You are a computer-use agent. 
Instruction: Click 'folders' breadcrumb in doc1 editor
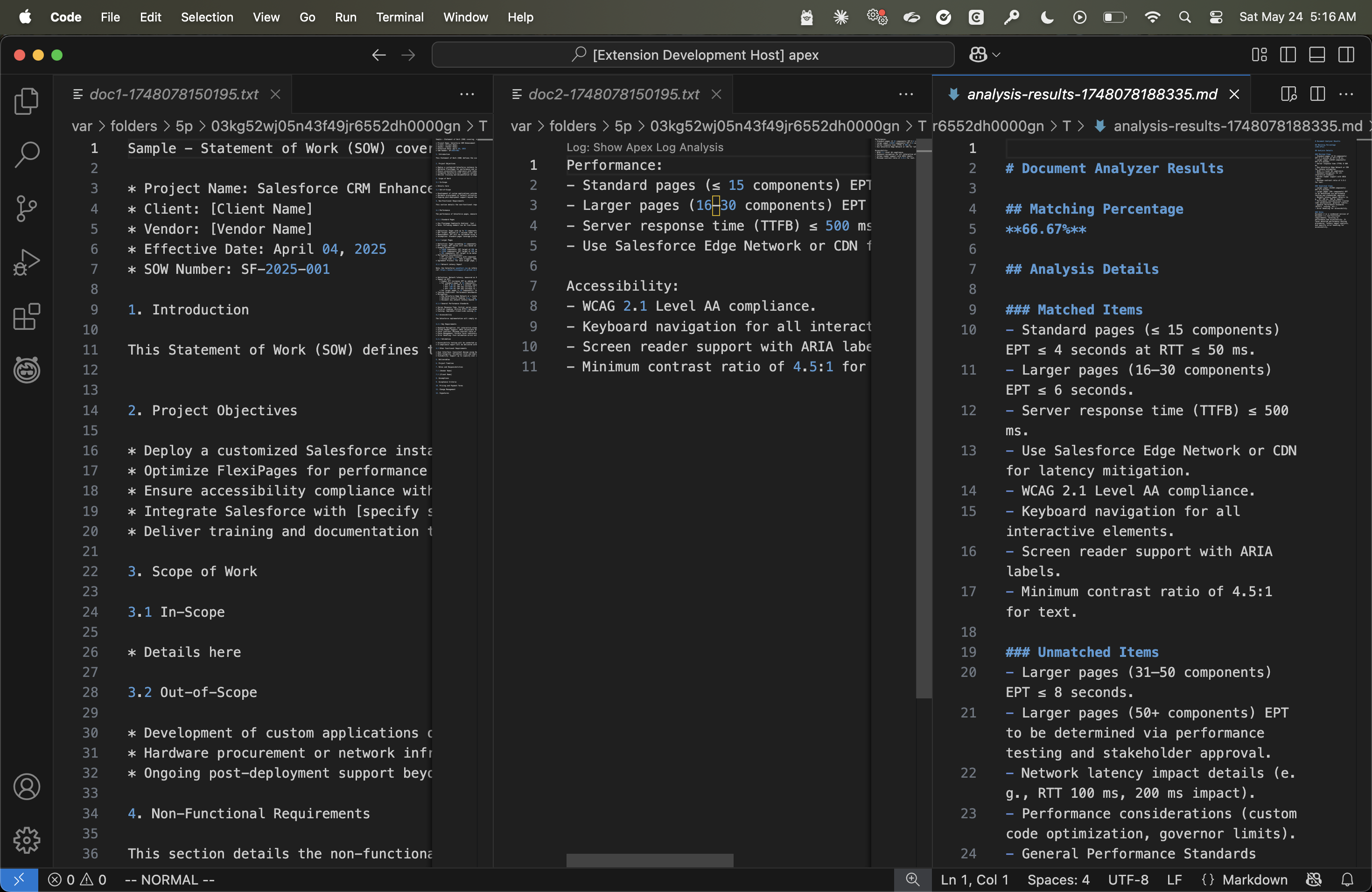(x=133, y=126)
